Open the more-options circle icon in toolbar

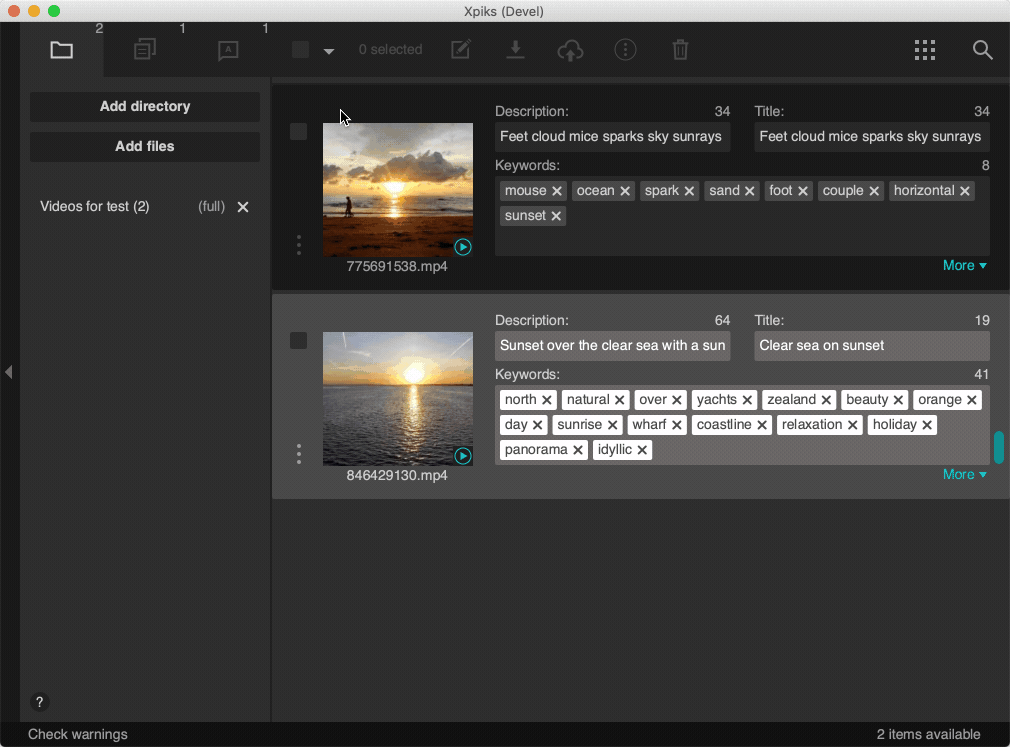[625, 50]
